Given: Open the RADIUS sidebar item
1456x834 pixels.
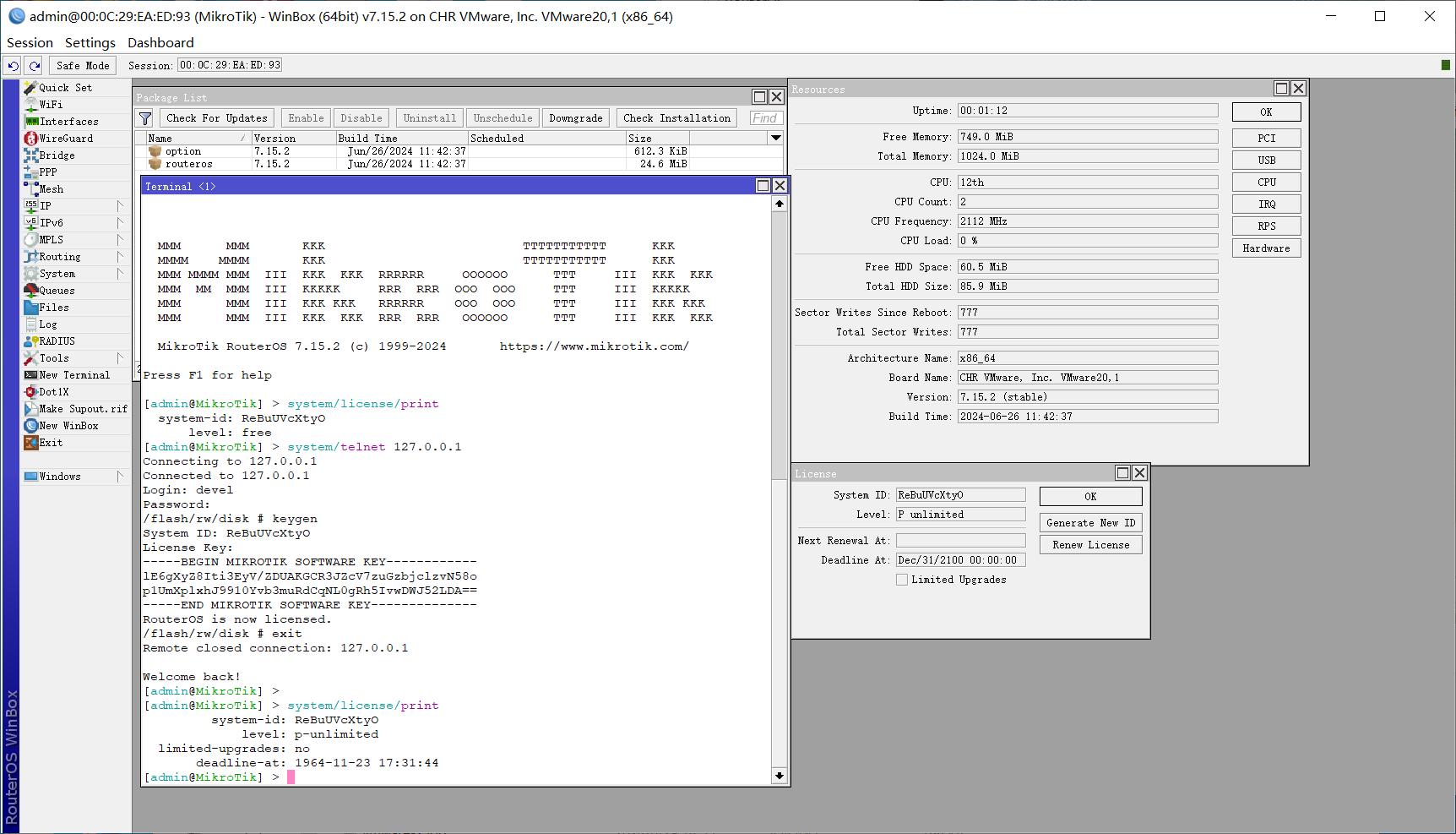Looking at the screenshot, I should 57,341.
